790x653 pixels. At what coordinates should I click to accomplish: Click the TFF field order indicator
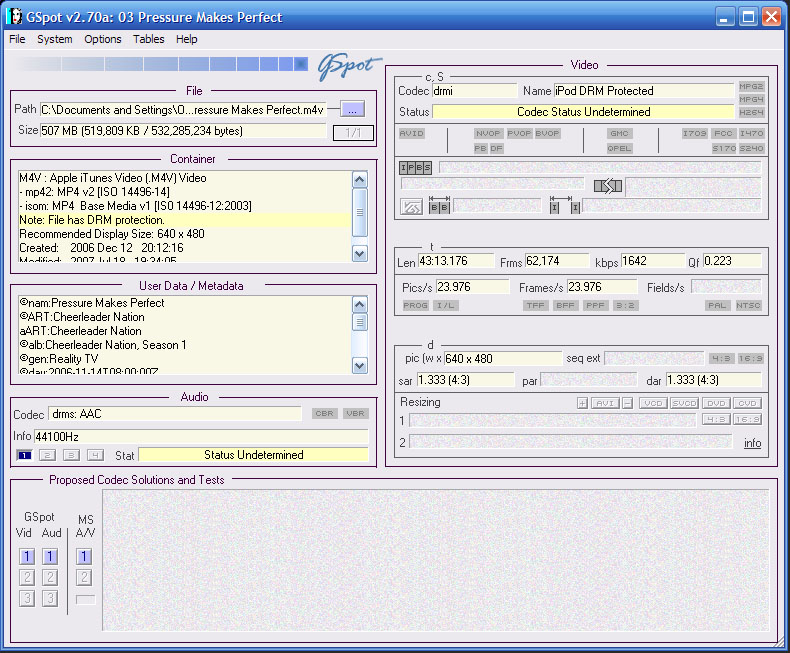click(x=536, y=306)
